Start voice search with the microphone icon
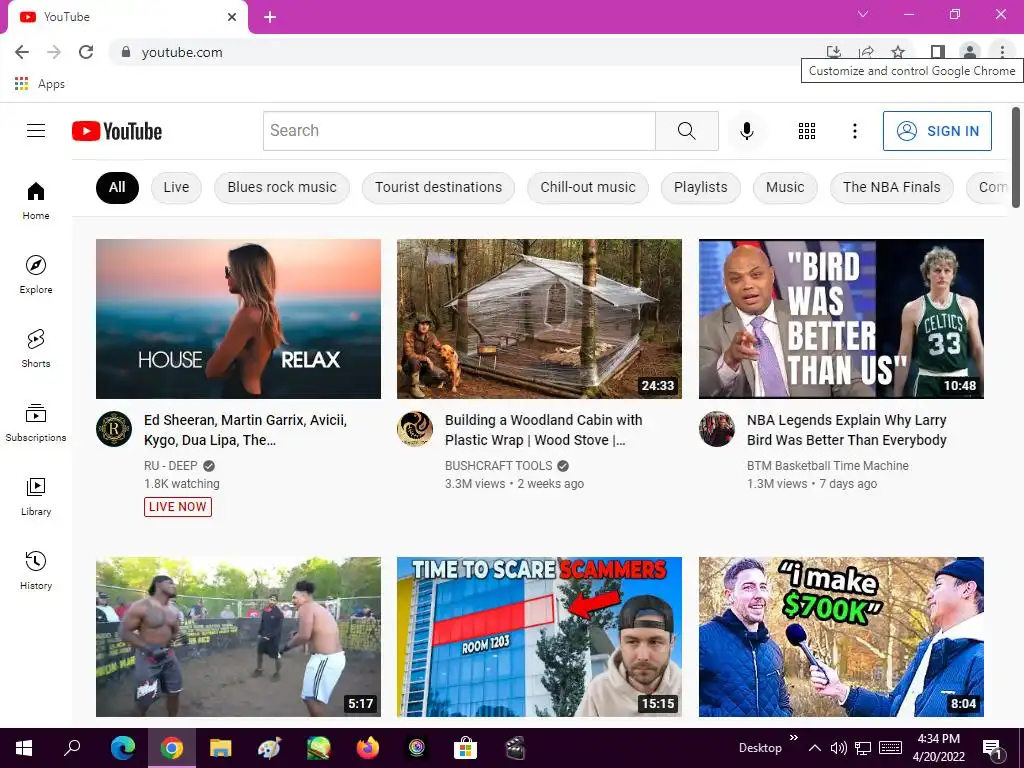 coord(746,131)
